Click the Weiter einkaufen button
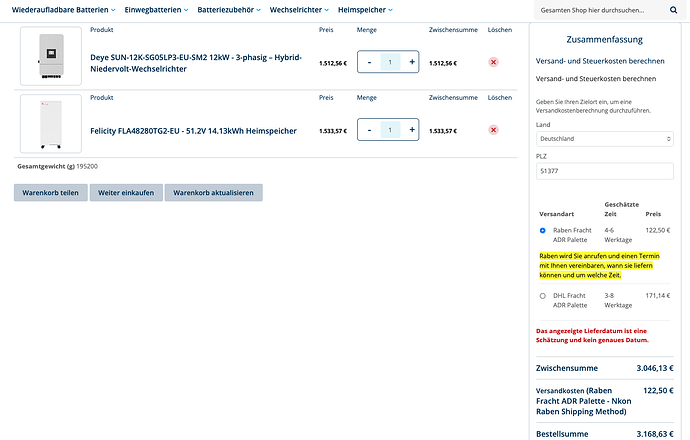Screen dimensions: 690x440 [126, 193]
